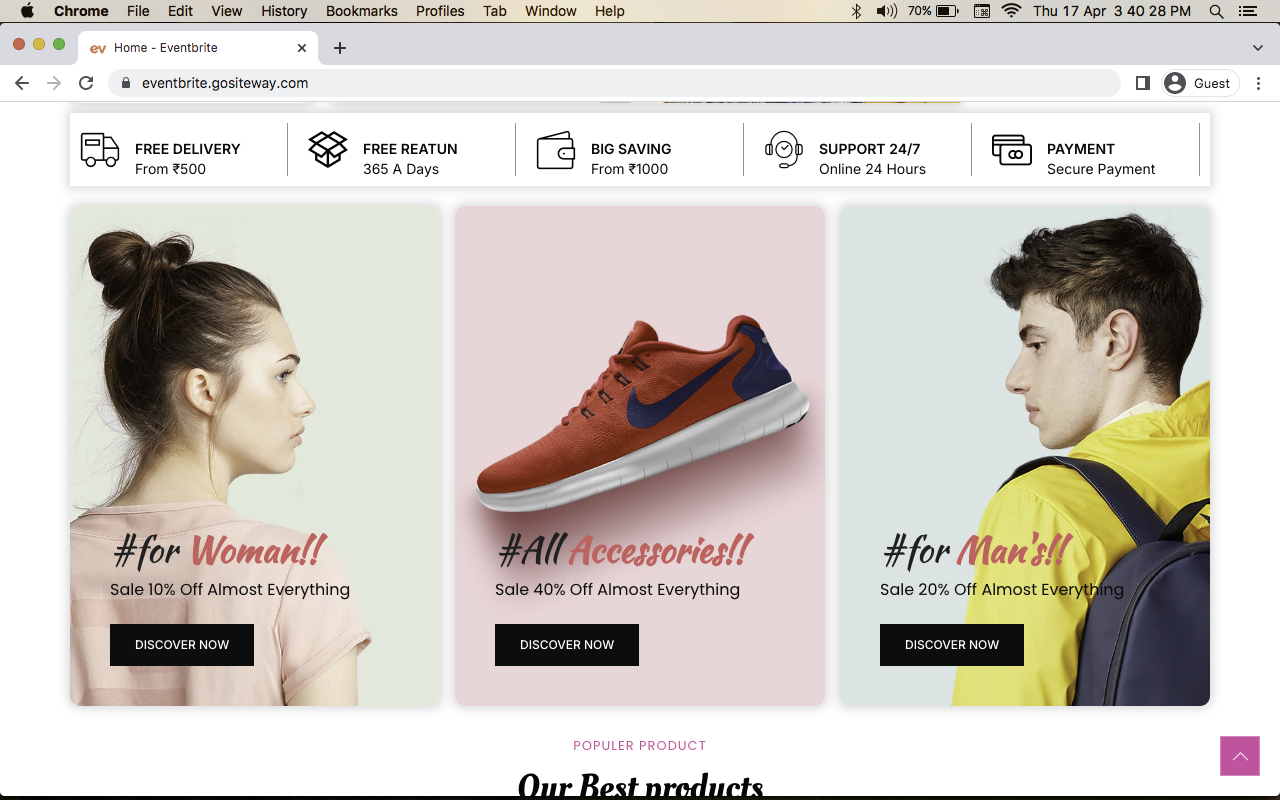
Task: Click the free delivery truck icon
Action: tap(100, 150)
